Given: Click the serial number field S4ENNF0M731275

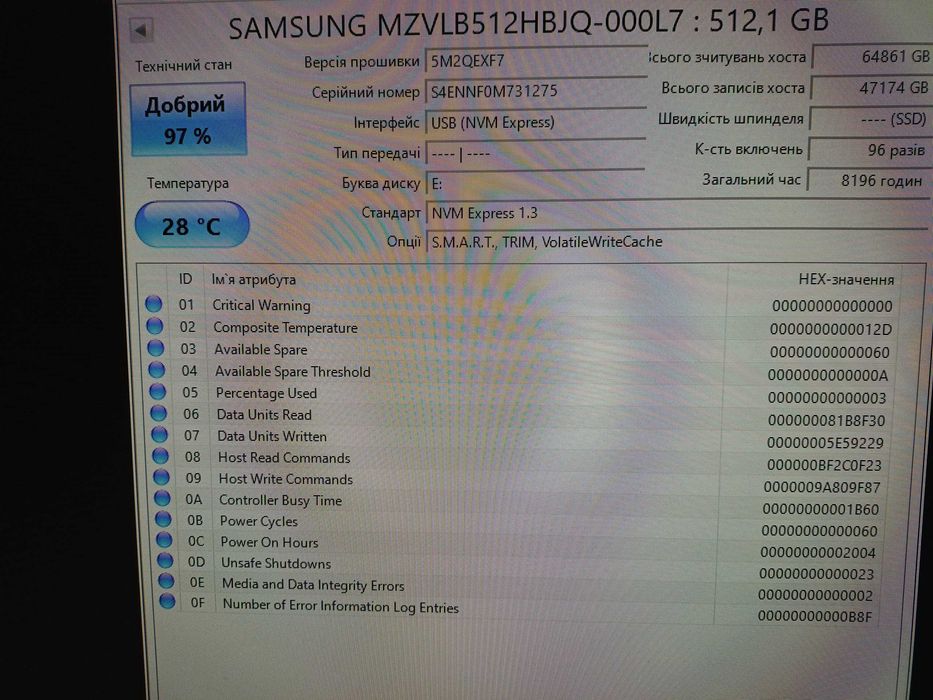Looking at the screenshot, I should pos(535,92).
